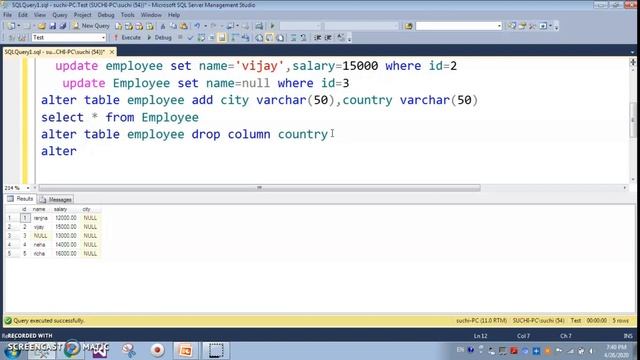Click the Snipping Tool taskbar icon
The width and height of the screenshot is (640, 360).
coord(129,350)
